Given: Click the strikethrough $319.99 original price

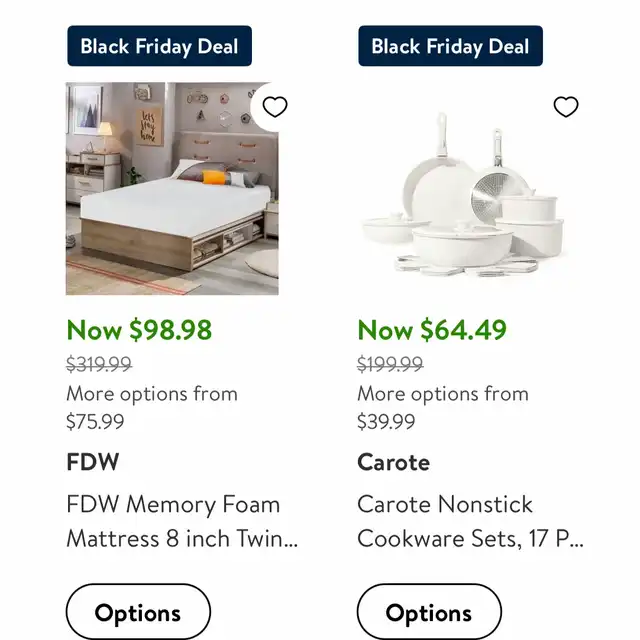Looking at the screenshot, I should 99,364.
